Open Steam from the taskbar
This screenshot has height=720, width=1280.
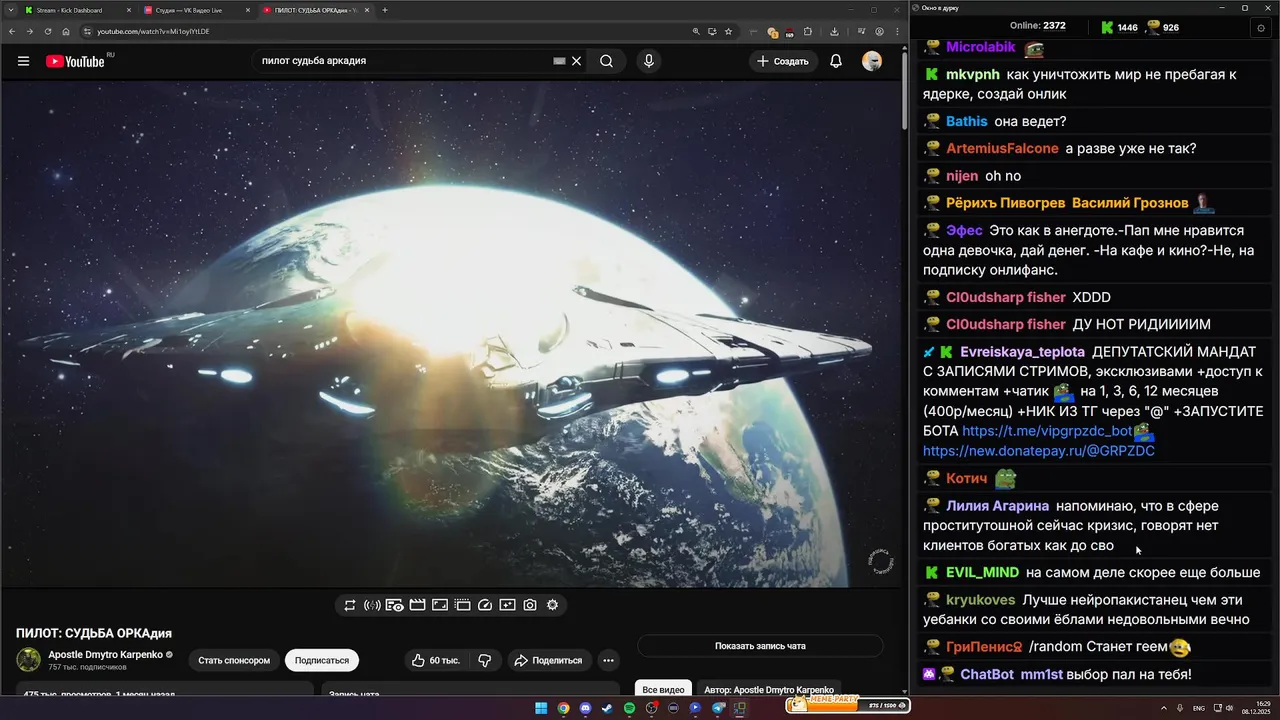click(x=607, y=708)
